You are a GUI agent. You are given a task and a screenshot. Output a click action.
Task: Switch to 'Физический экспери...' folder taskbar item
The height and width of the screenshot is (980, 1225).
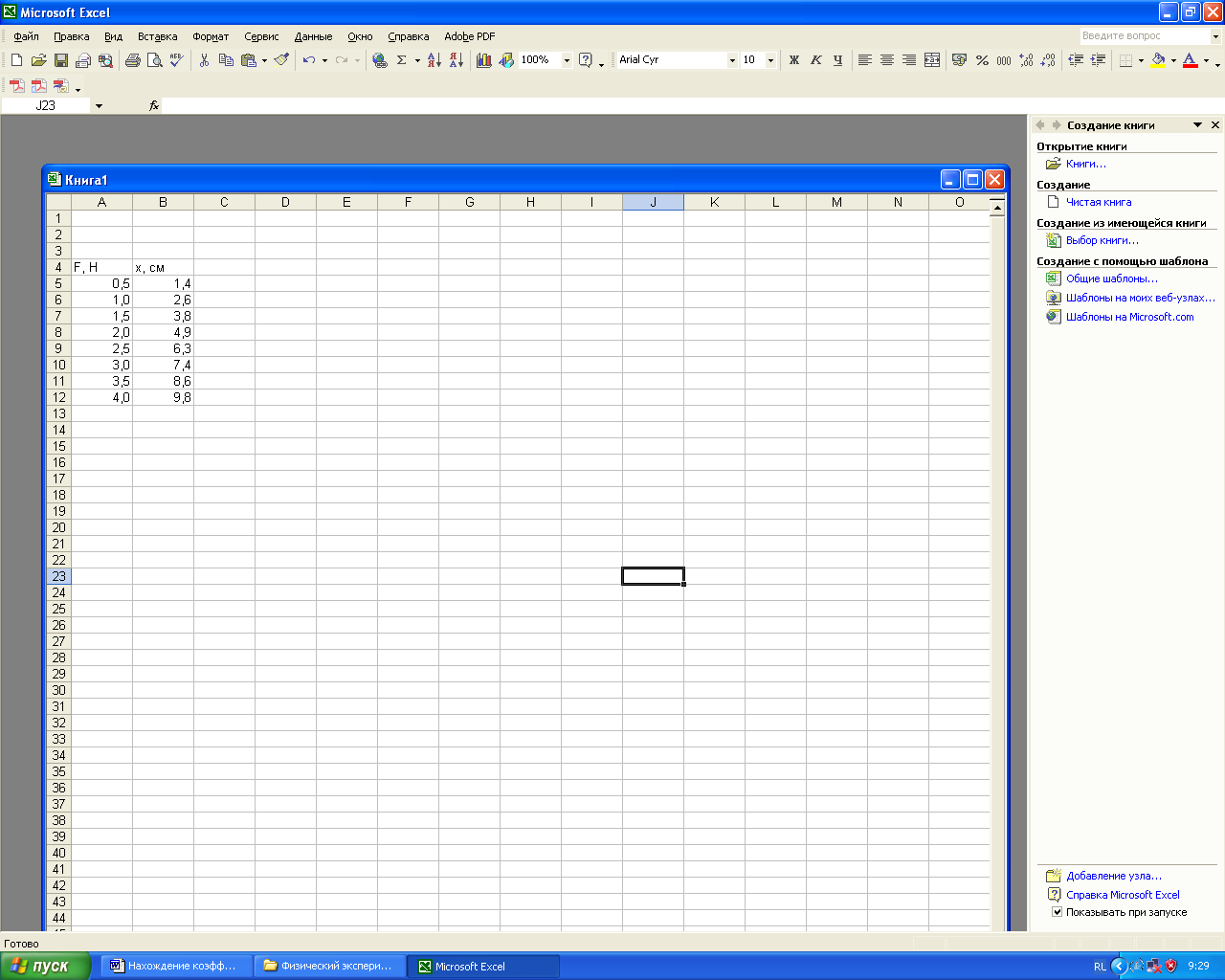point(330,967)
